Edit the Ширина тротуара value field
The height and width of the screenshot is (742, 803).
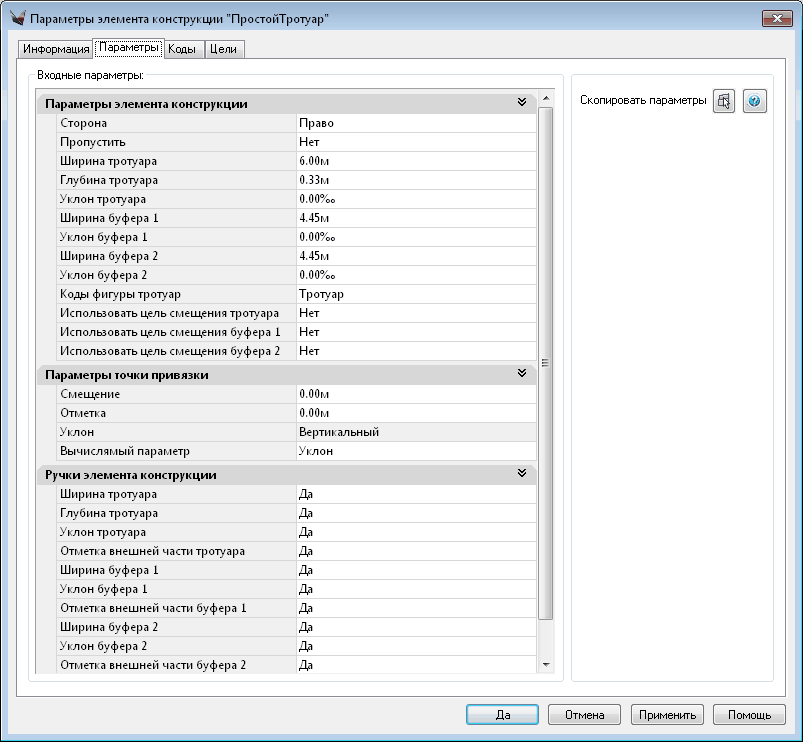(x=414, y=161)
